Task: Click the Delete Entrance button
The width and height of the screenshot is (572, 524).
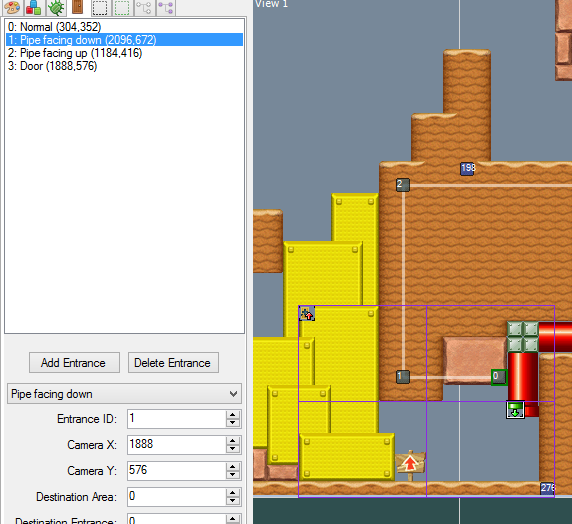Action: [173, 362]
